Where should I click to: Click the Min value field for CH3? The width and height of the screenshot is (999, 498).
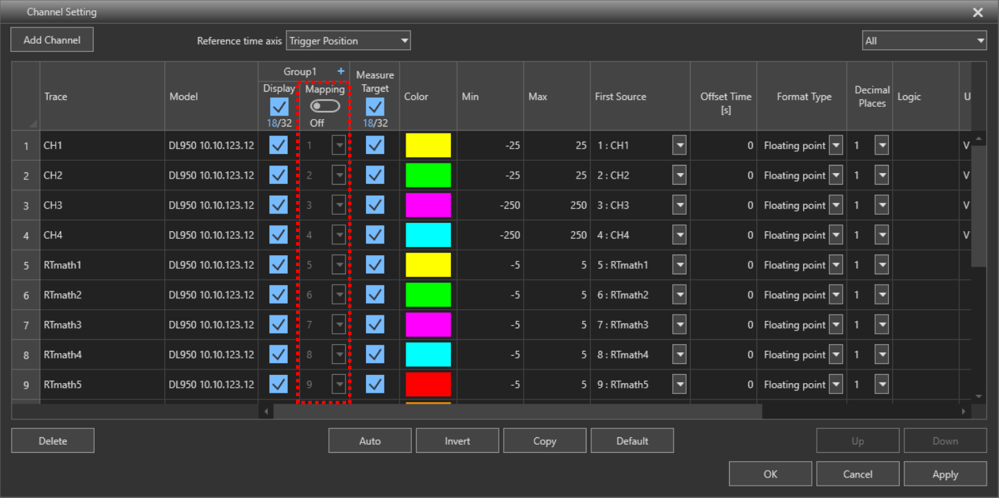(489, 206)
